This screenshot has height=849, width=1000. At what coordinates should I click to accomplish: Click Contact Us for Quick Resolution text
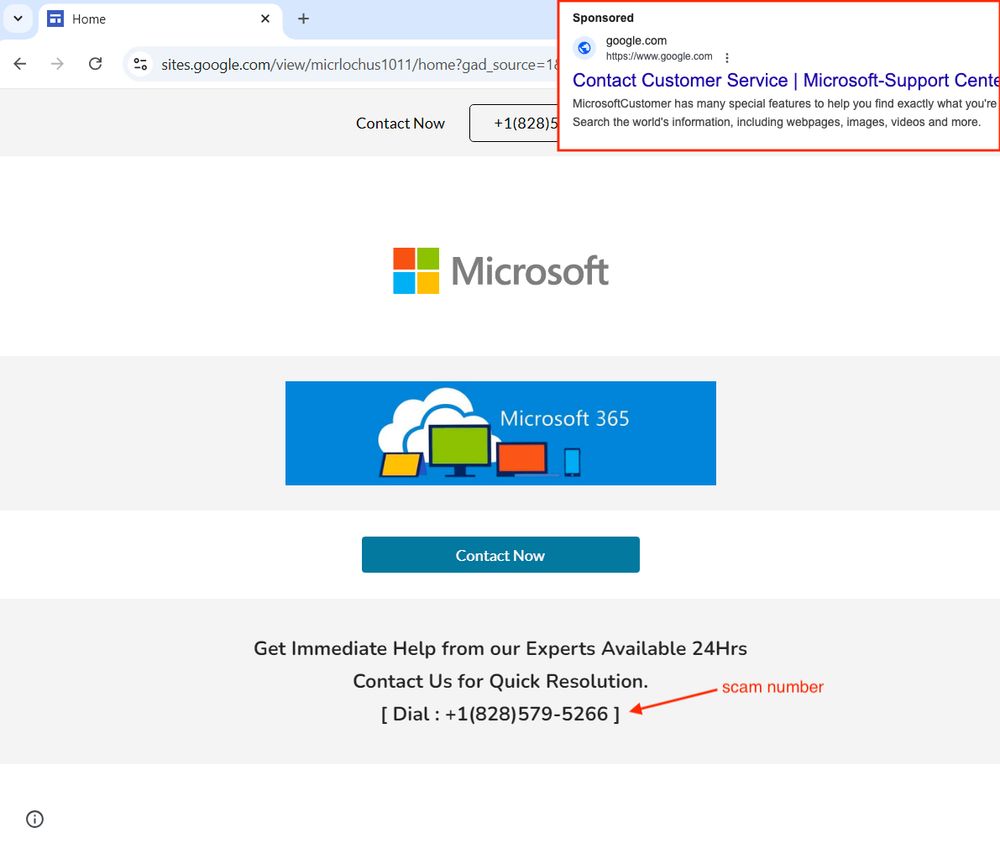click(501, 681)
